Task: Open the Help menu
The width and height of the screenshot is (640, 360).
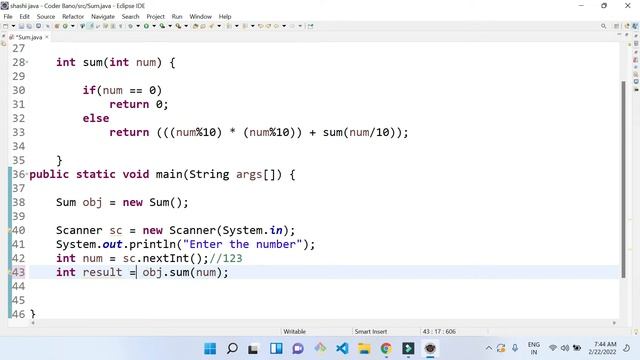Action: [x=225, y=16]
